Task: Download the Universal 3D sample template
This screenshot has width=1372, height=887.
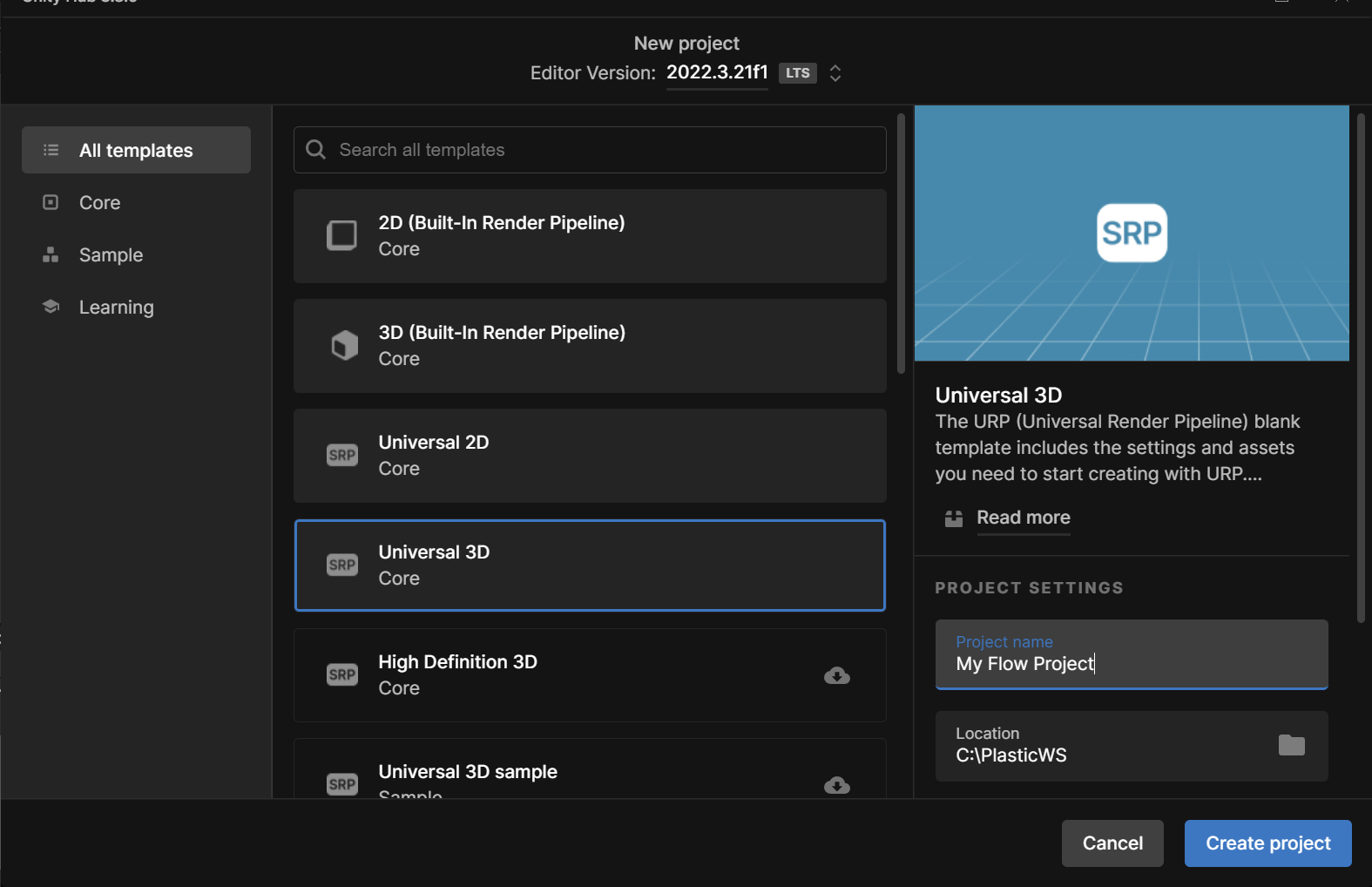Action: tap(836, 784)
